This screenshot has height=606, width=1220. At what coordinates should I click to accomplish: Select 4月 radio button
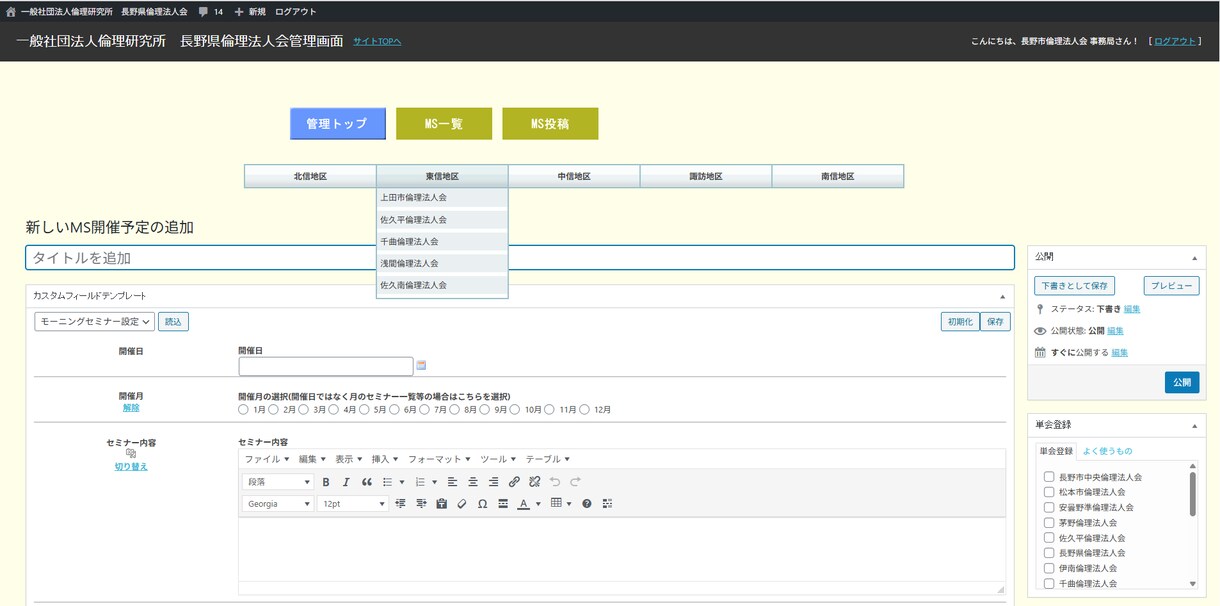pyautogui.click(x=333, y=409)
